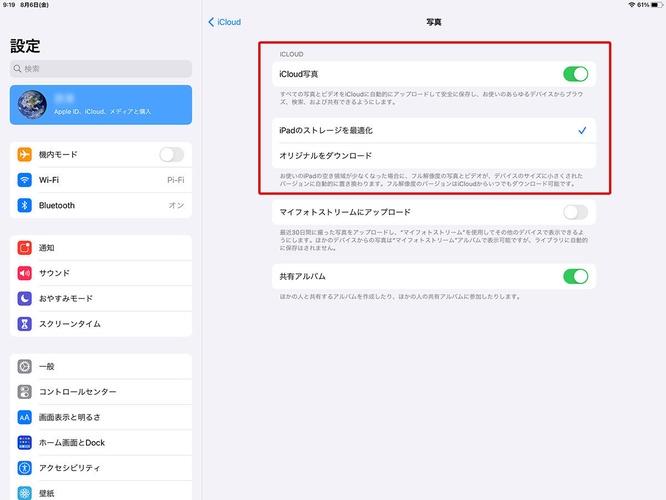The width and height of the screenshot is (666, 500).
Task: Open コントロールセンター settings row
Action: [101, 392]
